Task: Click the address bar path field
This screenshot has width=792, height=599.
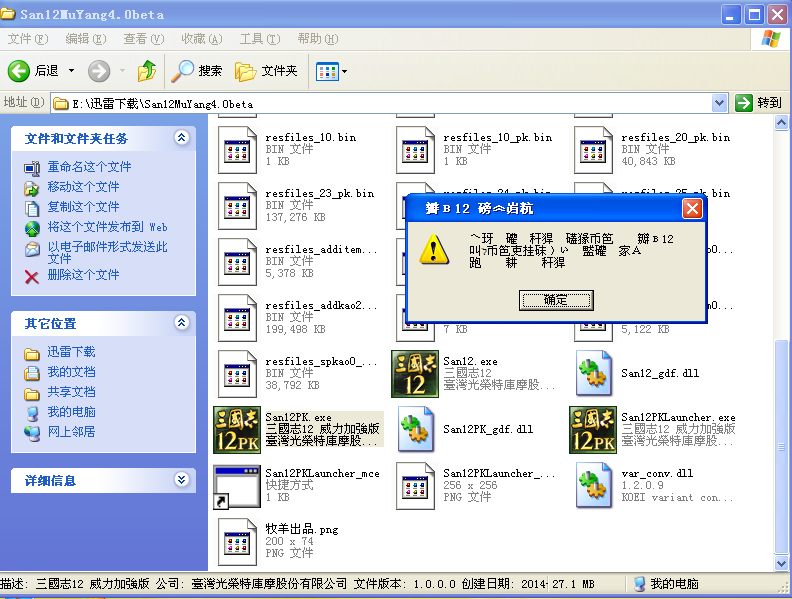Action: 382,104
